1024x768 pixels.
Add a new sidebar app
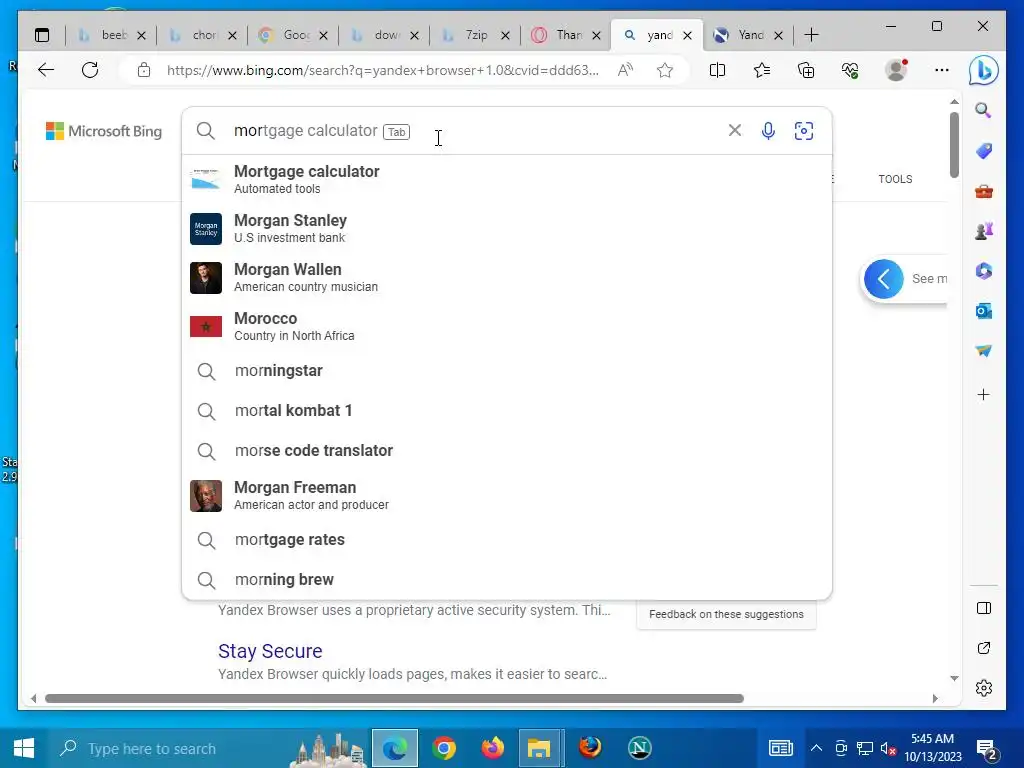click(984, 394)
